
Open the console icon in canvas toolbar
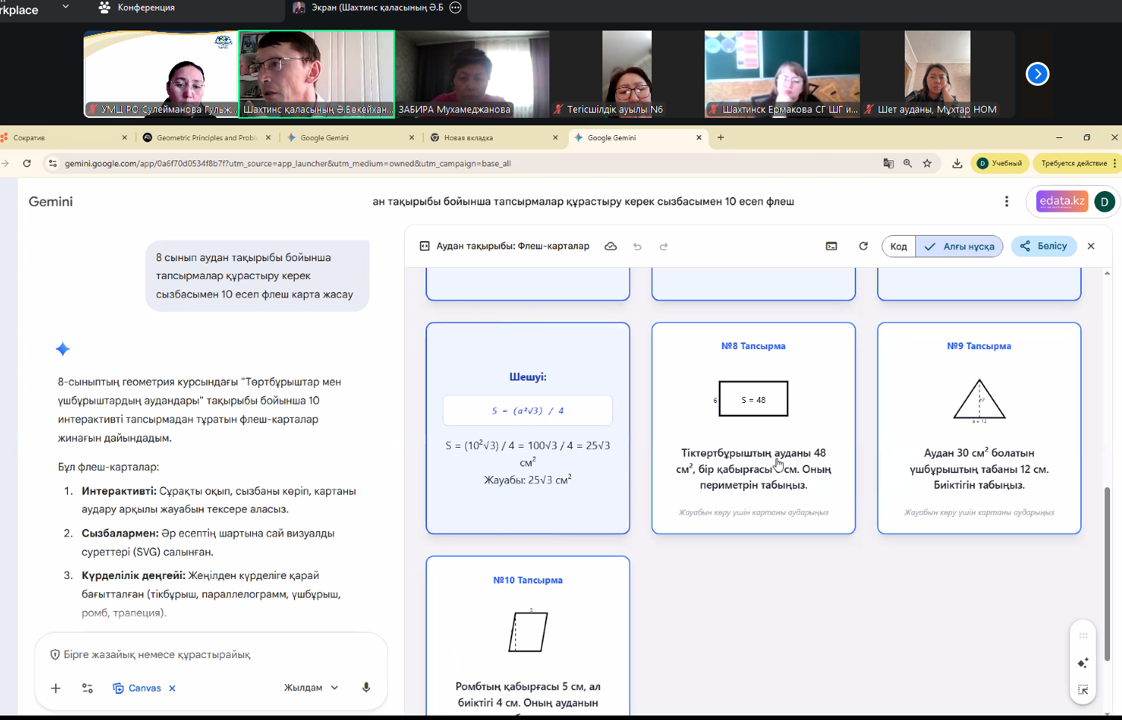point(831,246)
